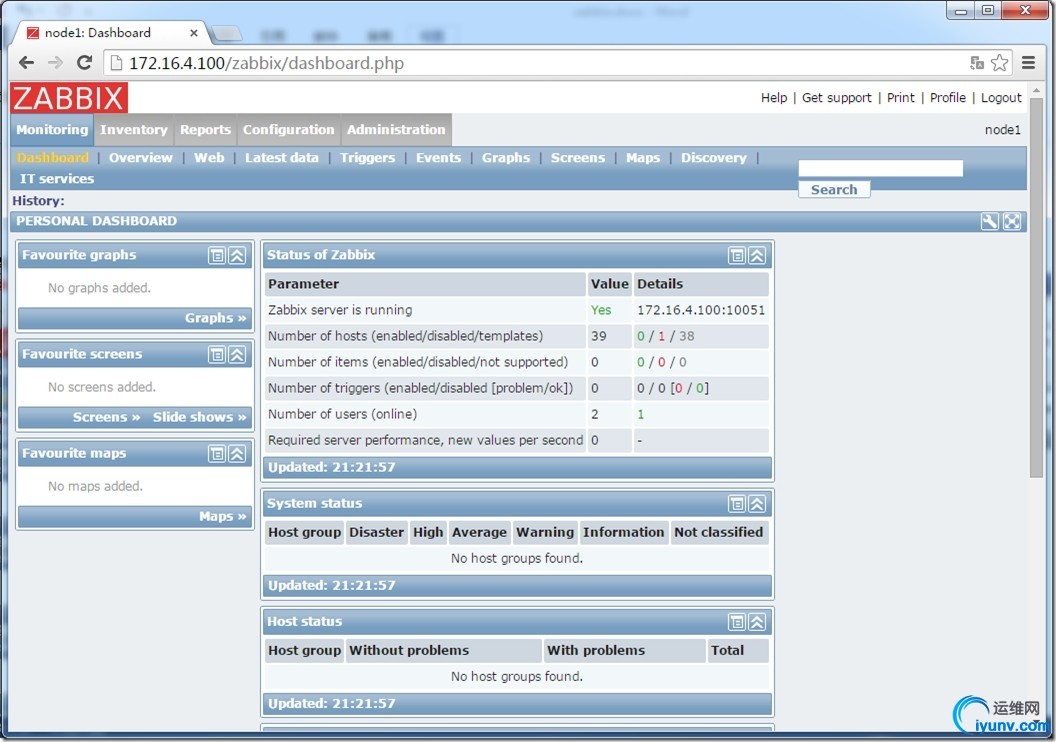Open Favourite graphs widget menu icon
The width and height of the screenshot is (1056, 742).
(217, 255)
